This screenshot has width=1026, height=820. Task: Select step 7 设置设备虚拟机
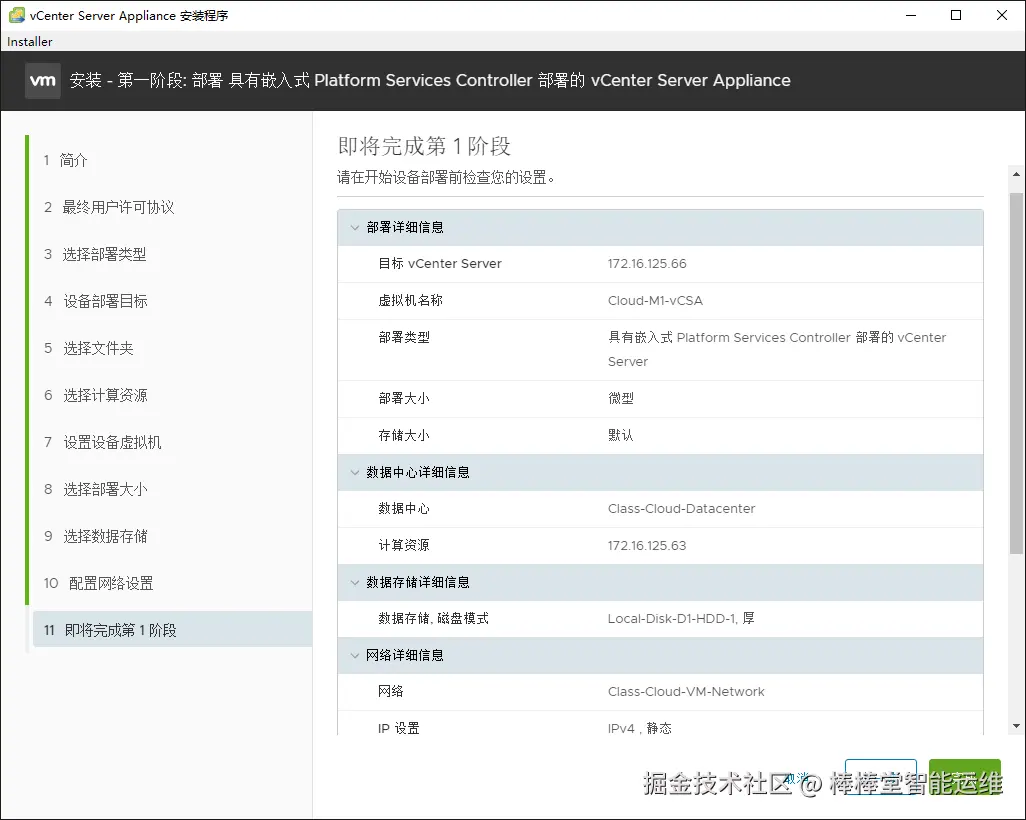[x=103, y=442]
